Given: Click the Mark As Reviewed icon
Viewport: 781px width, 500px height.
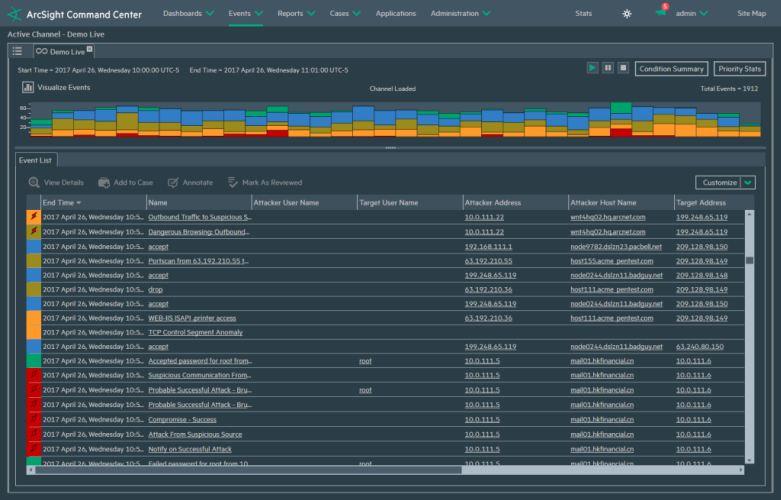Looking at the screenshot, I should tap(233, 183).
